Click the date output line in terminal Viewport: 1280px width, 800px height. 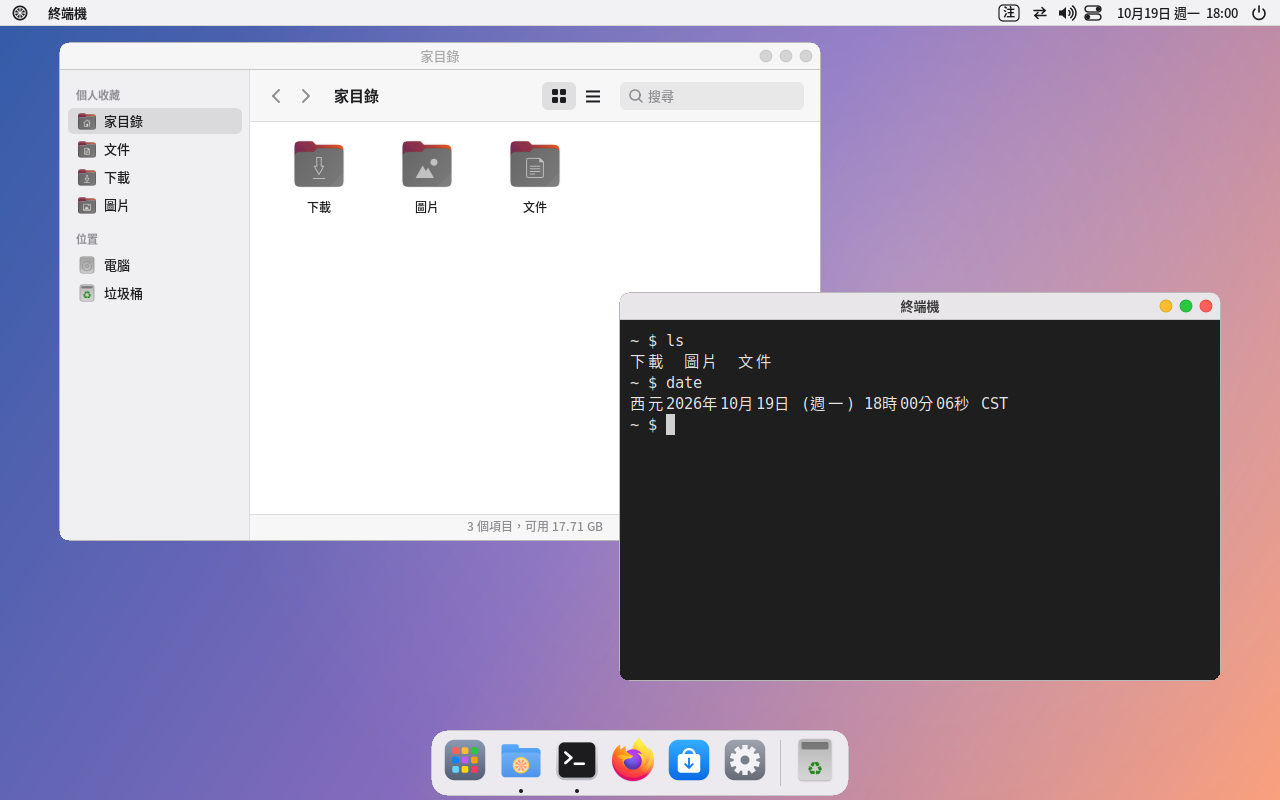[819, 404]
